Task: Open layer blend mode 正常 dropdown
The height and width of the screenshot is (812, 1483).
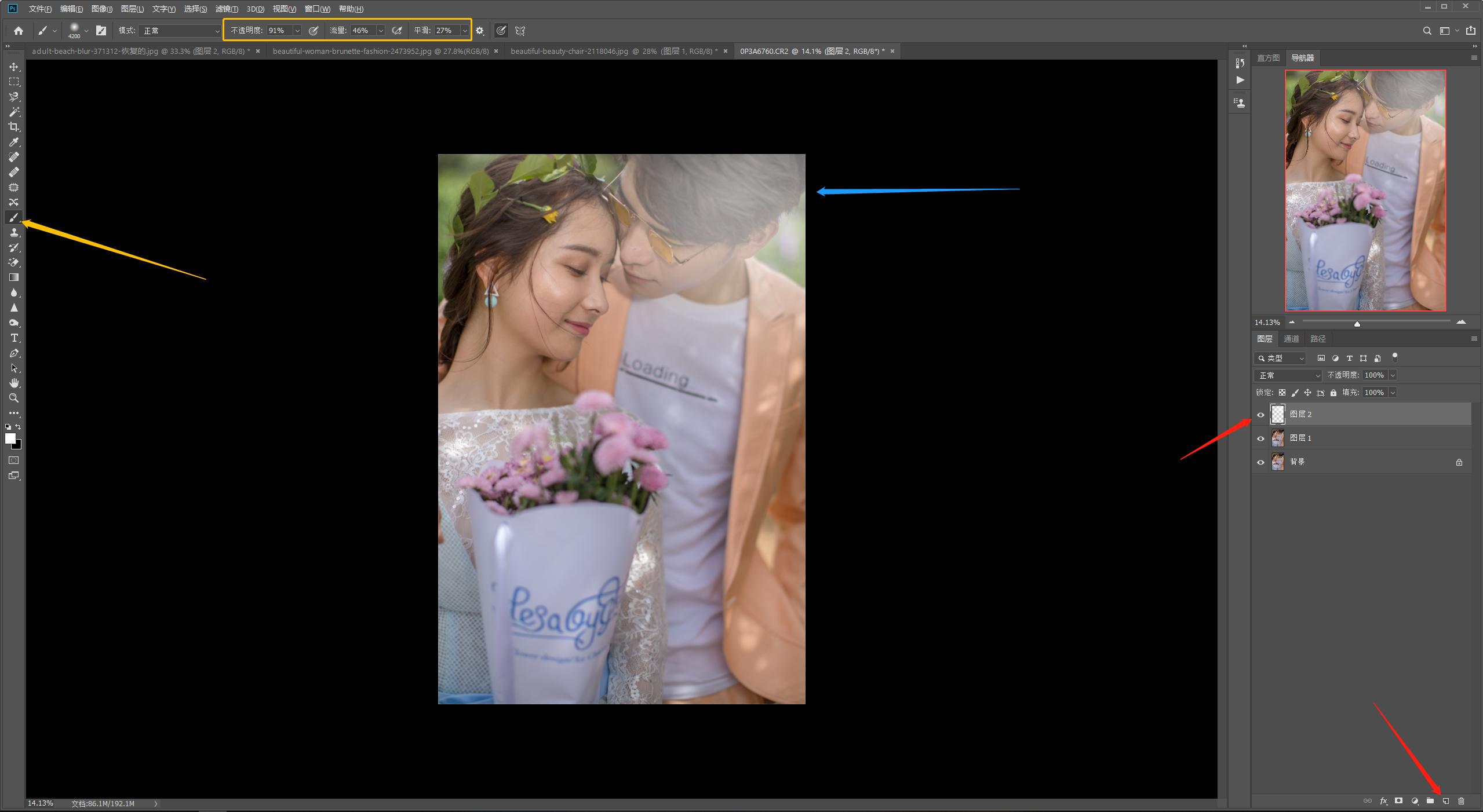Action: 1287,375
